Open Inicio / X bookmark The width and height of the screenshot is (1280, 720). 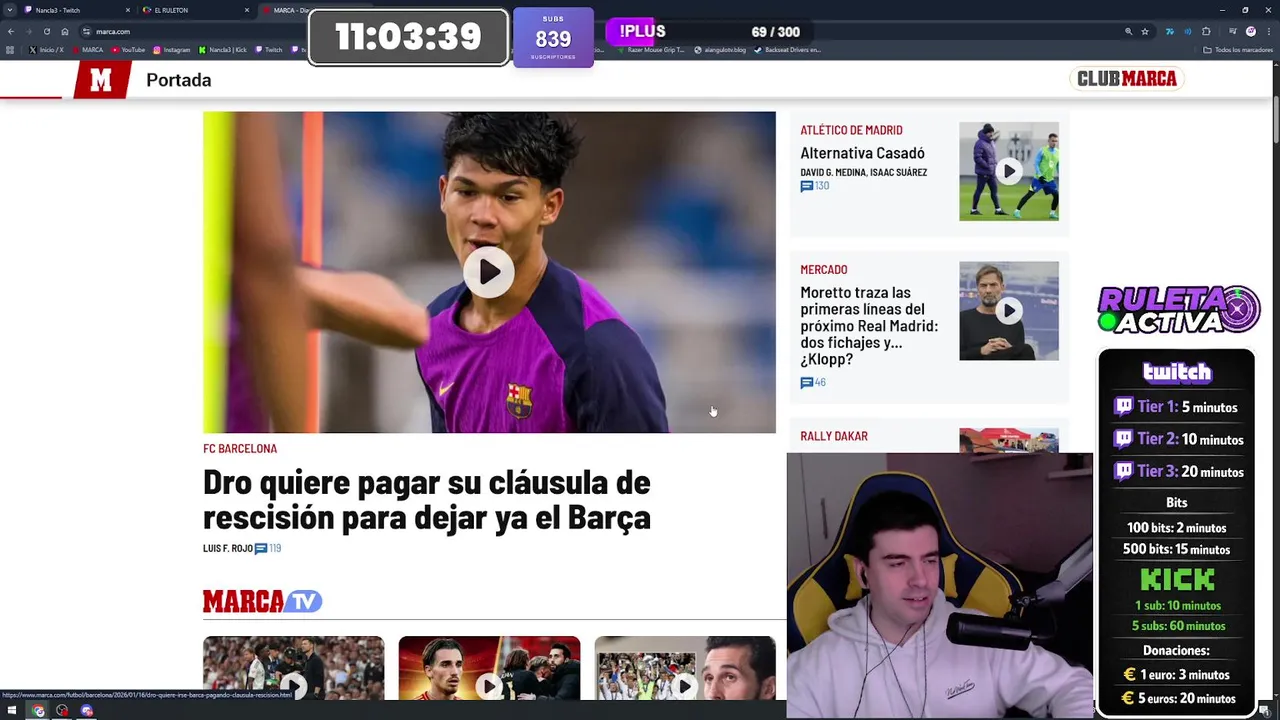point(47,49)
